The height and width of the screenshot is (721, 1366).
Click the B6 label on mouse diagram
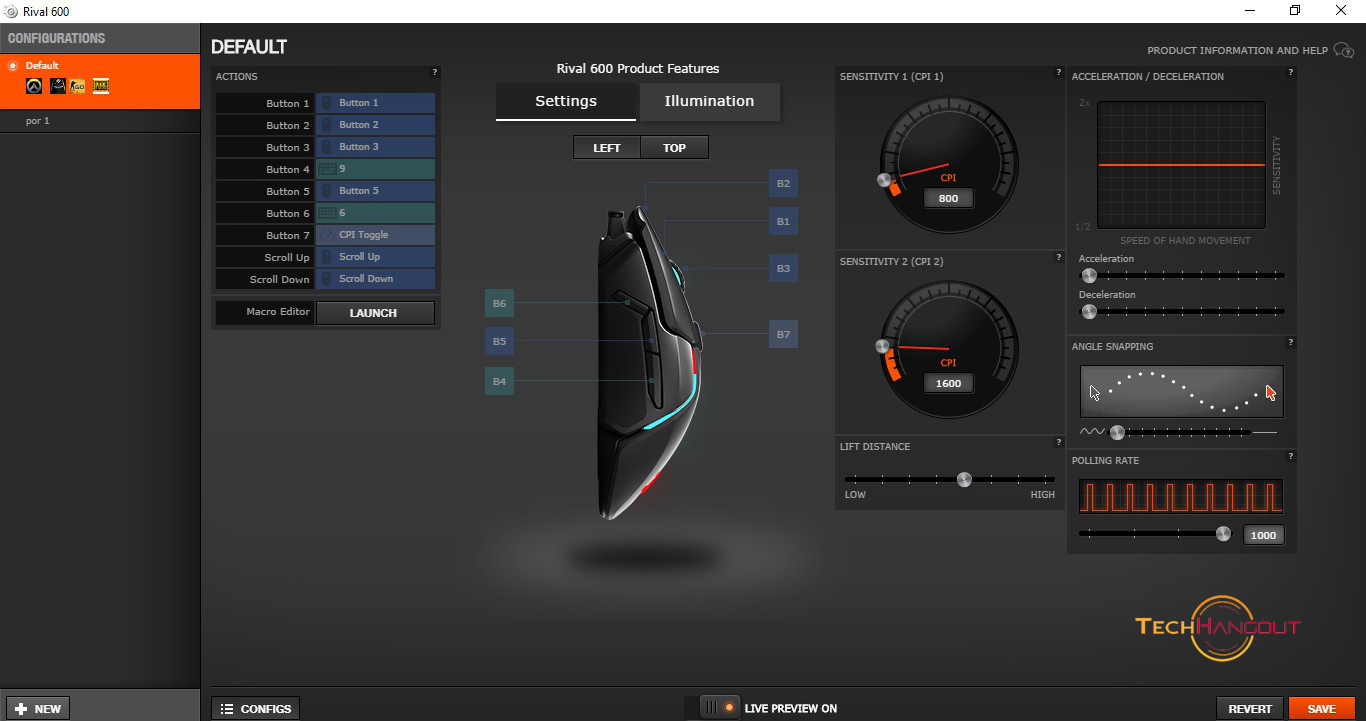[499, 303]
